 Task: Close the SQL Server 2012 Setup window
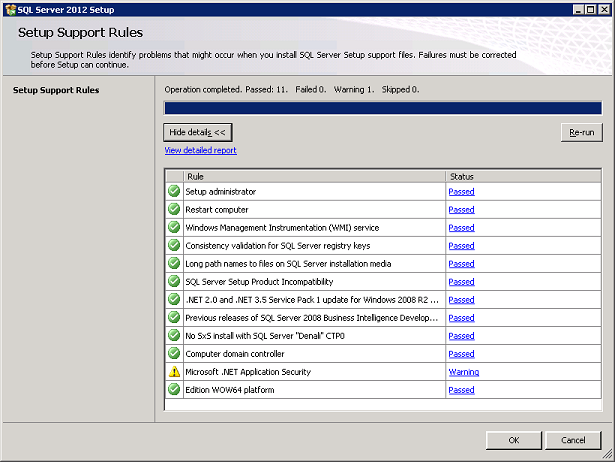604,9
